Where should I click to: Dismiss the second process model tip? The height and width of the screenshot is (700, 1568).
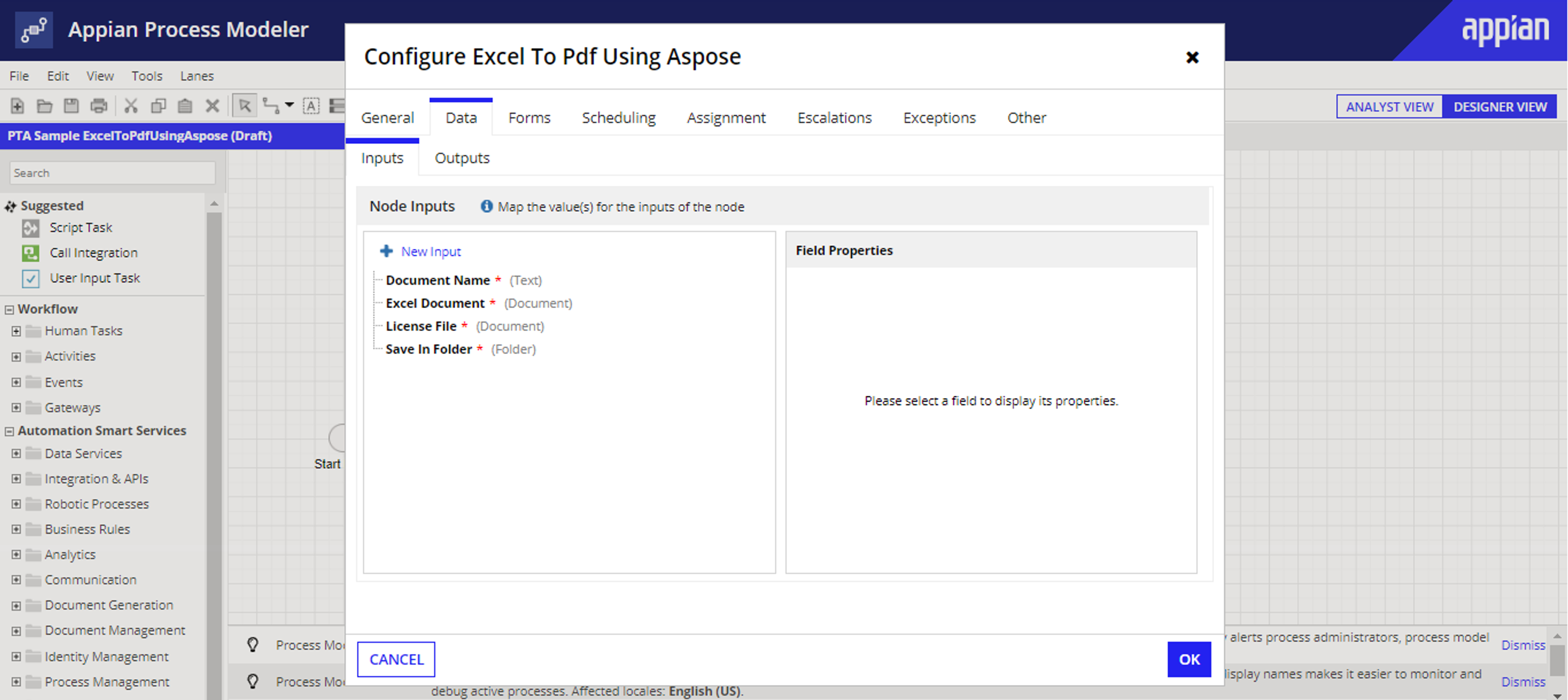(x=1523, y=681)
